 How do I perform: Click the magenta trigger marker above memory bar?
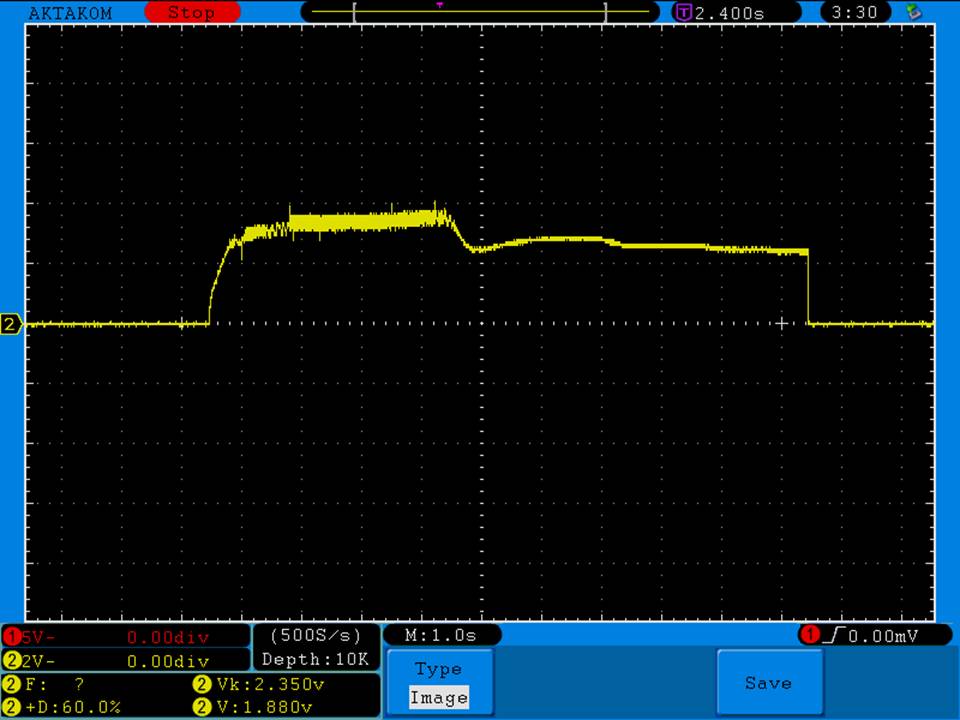point(440,5)
